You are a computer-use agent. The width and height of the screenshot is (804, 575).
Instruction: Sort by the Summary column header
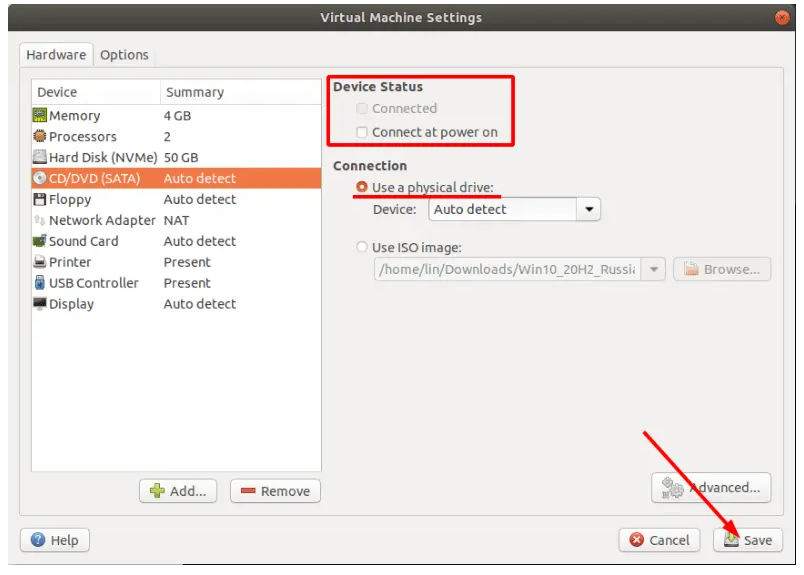[x=240, y=92]
